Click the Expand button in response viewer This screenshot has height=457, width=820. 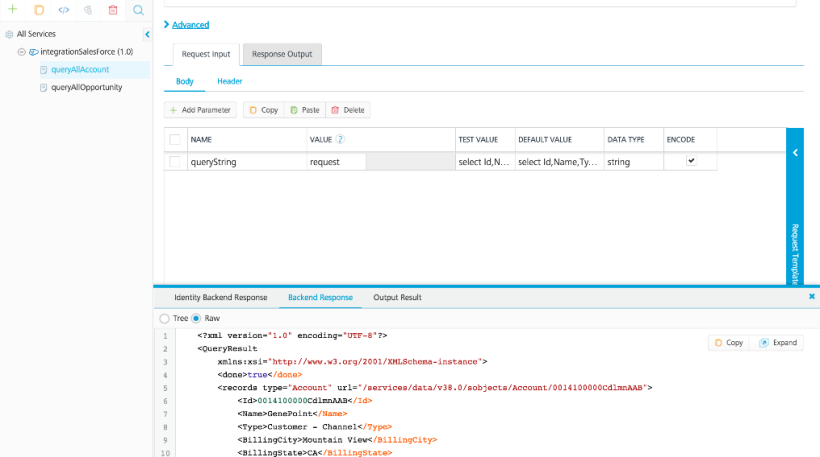pos(777,343)
